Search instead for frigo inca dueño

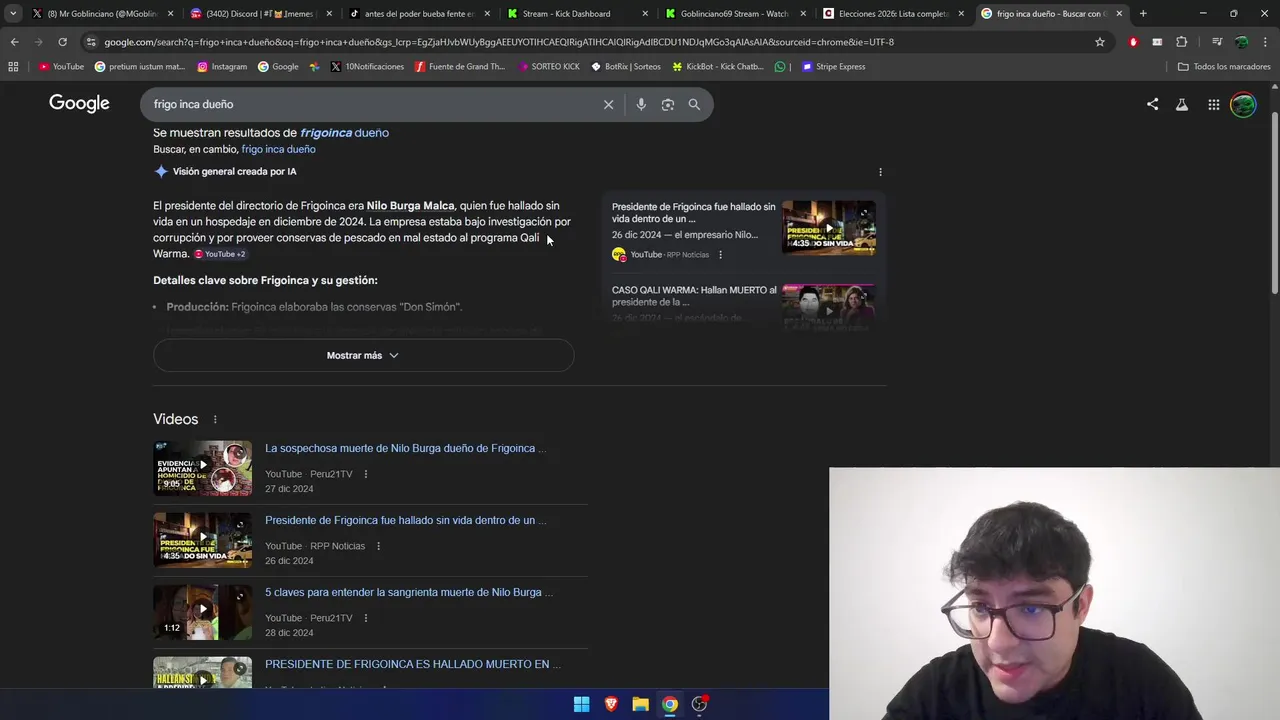[278, 149]
